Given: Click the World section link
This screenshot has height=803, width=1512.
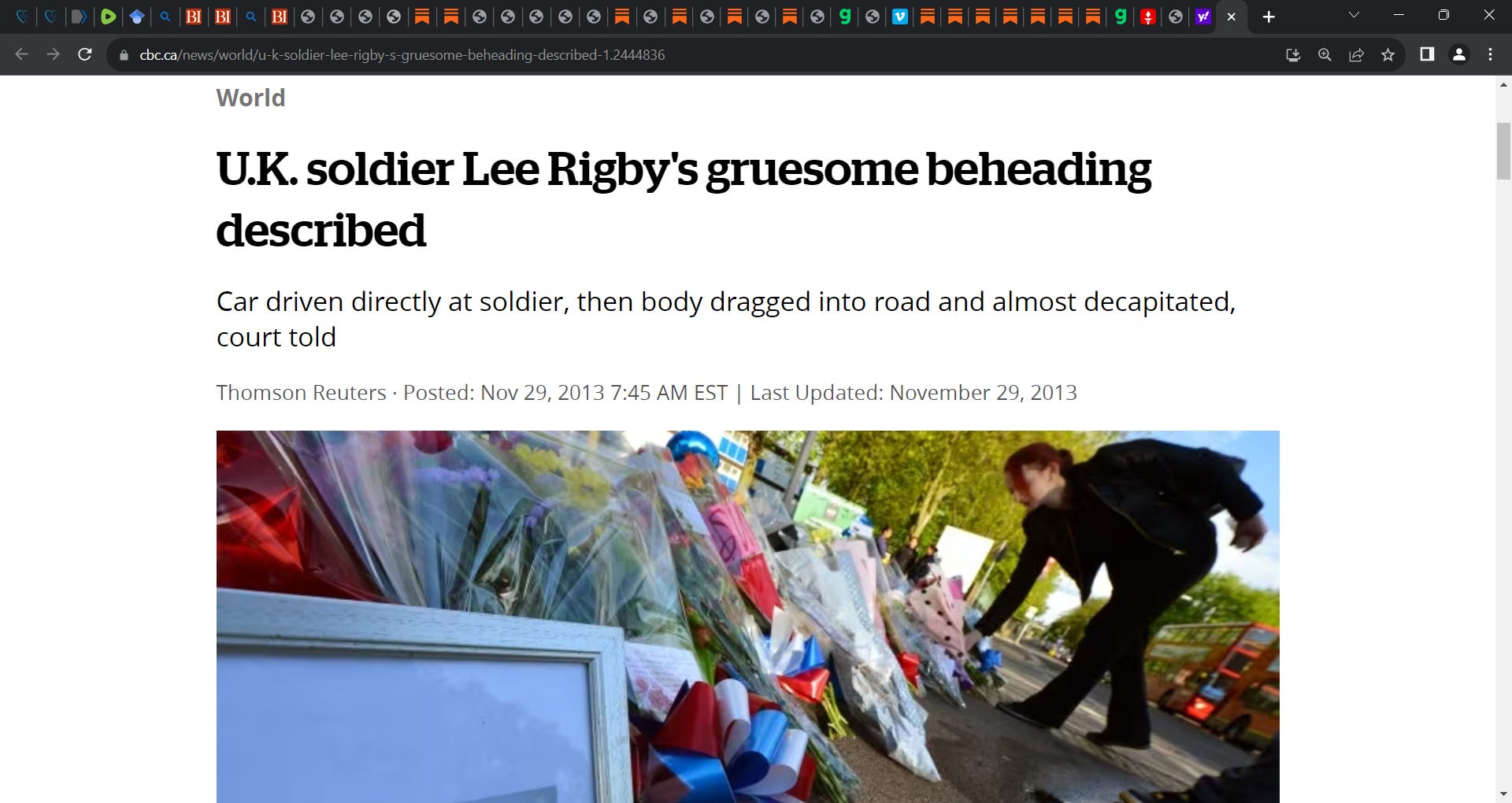Looking at the screenshot, I should (x=250, y=98).
